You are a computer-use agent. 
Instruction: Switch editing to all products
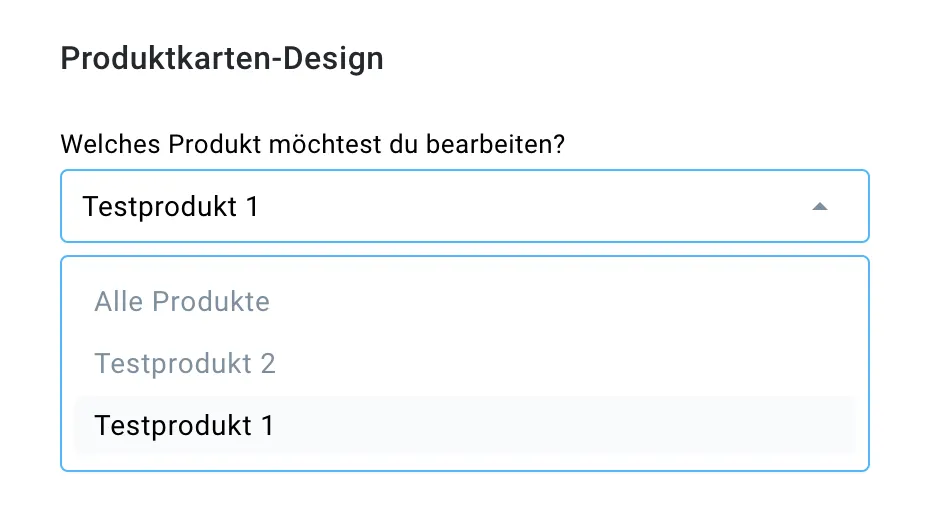pyautogui.click(x=464, y=301)
